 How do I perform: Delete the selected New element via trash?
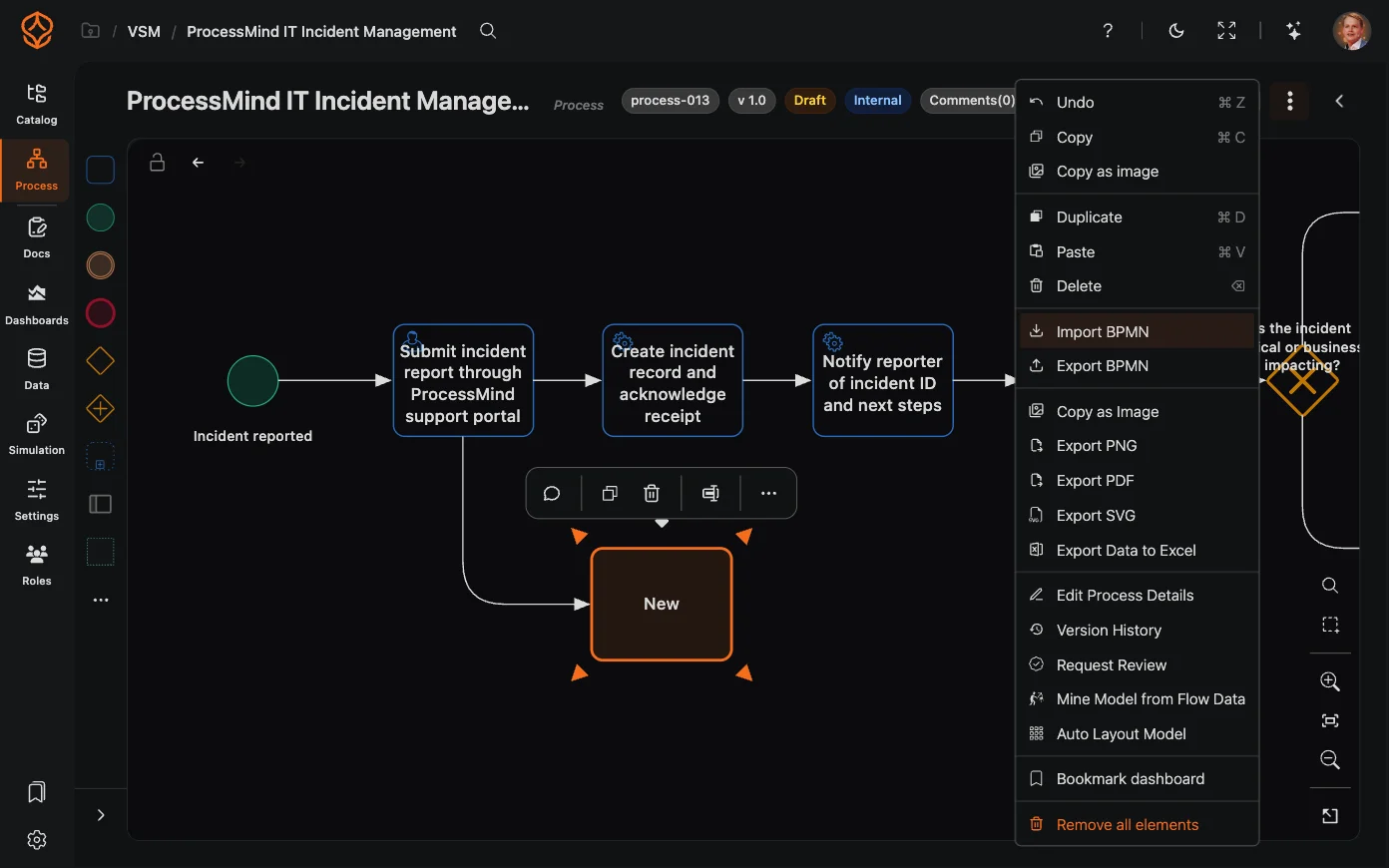point(652,494)
